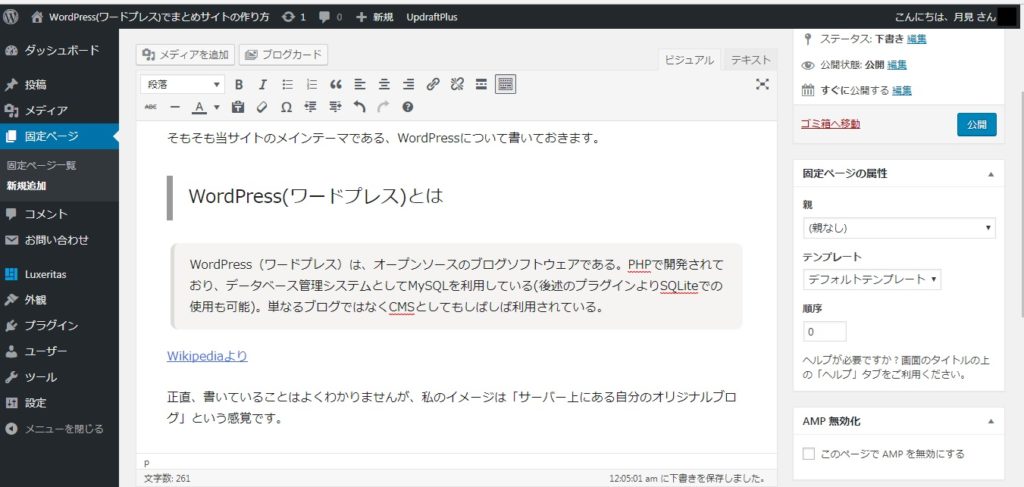Open keyboard shortcuts help icon
The height and width of the screenshot is (487, 1024).
pos(408,107)
